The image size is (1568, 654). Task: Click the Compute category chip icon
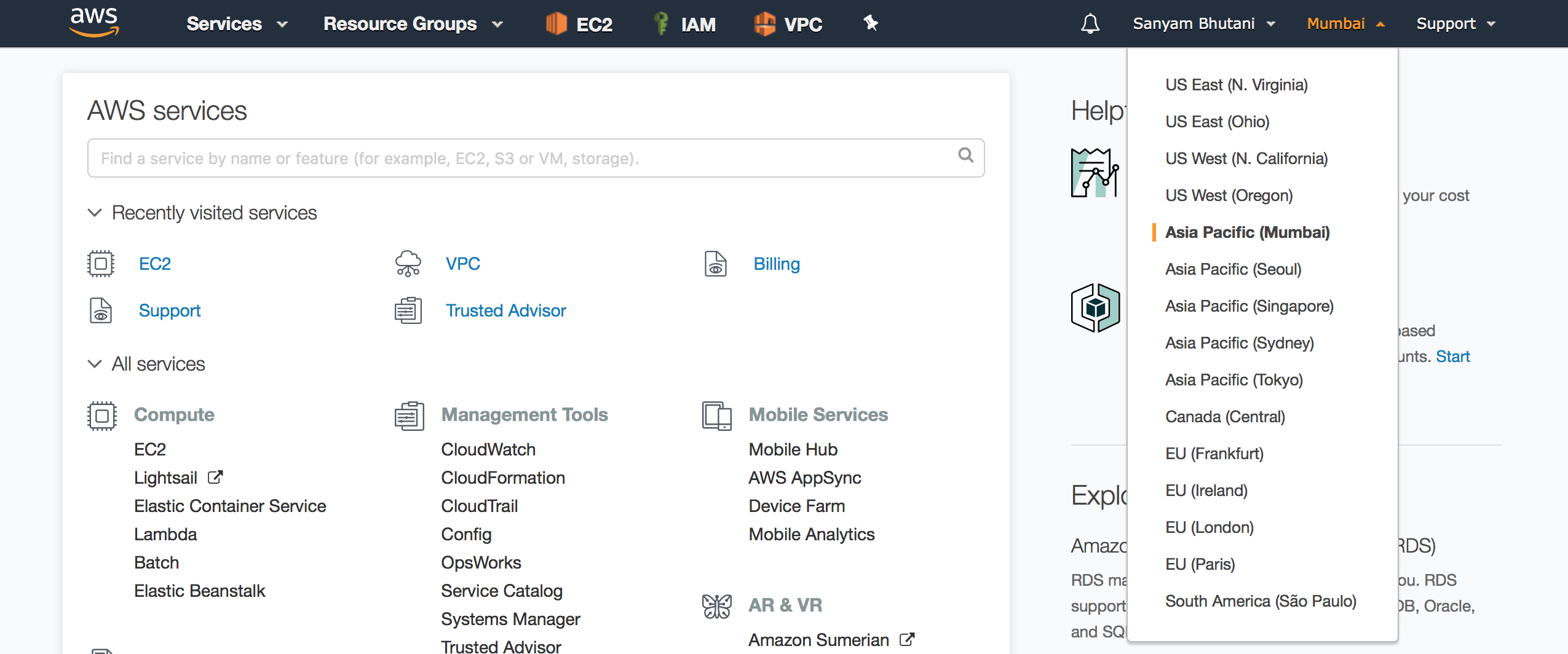[x=102, y=416]
